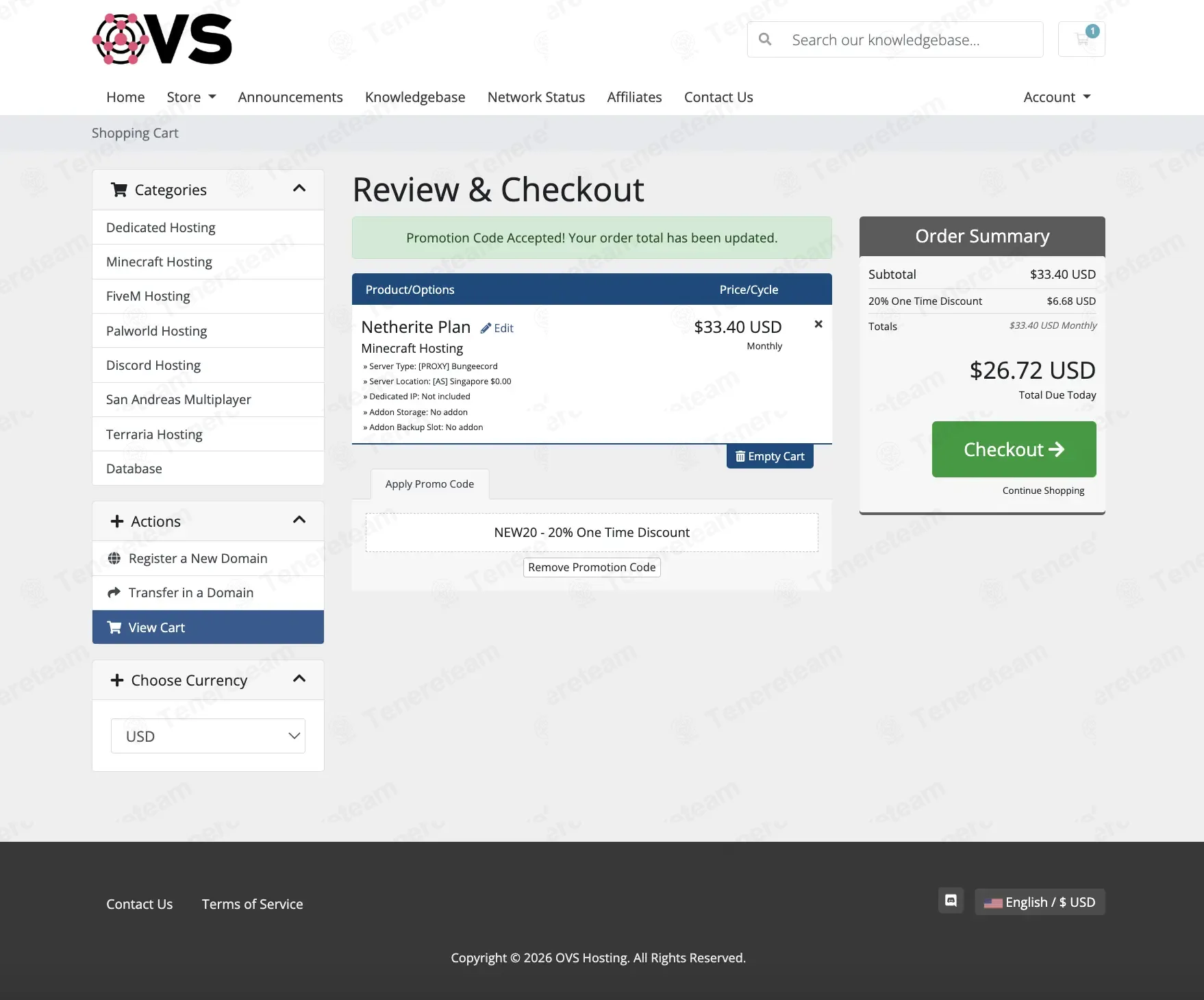Collapse the Categories panel chevron
Screen dimensions: 1204x1000
point(299,188)
